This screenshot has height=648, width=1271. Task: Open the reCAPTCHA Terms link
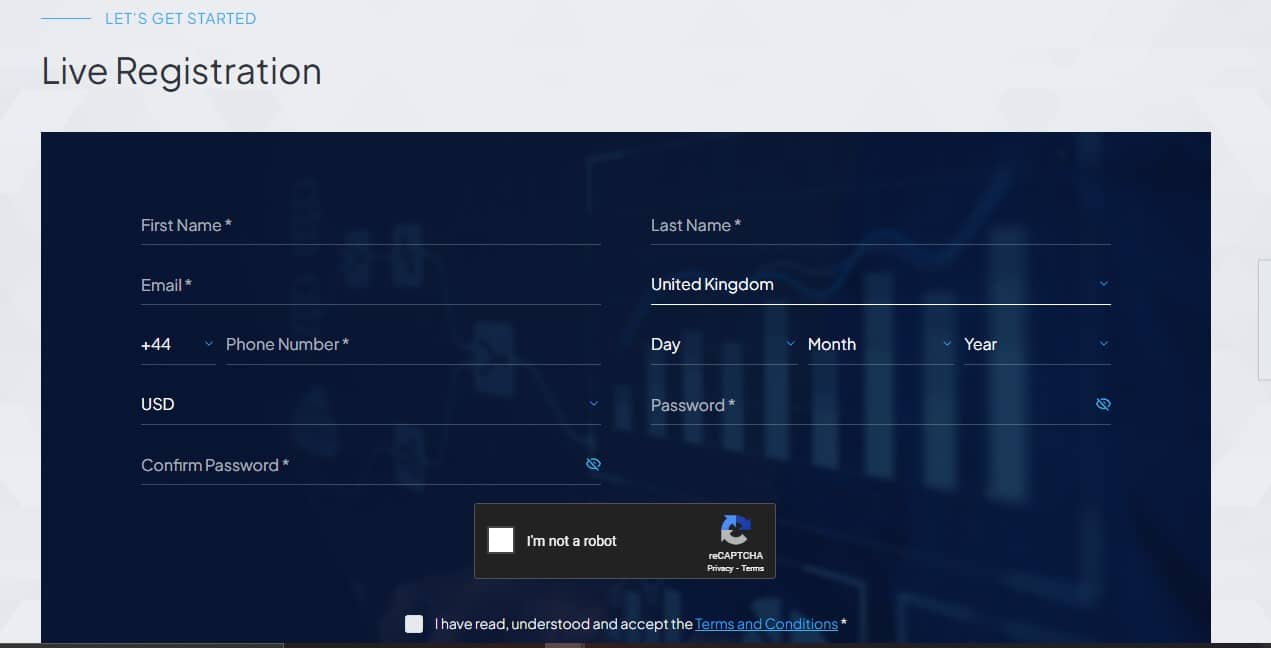coord(753,568)
